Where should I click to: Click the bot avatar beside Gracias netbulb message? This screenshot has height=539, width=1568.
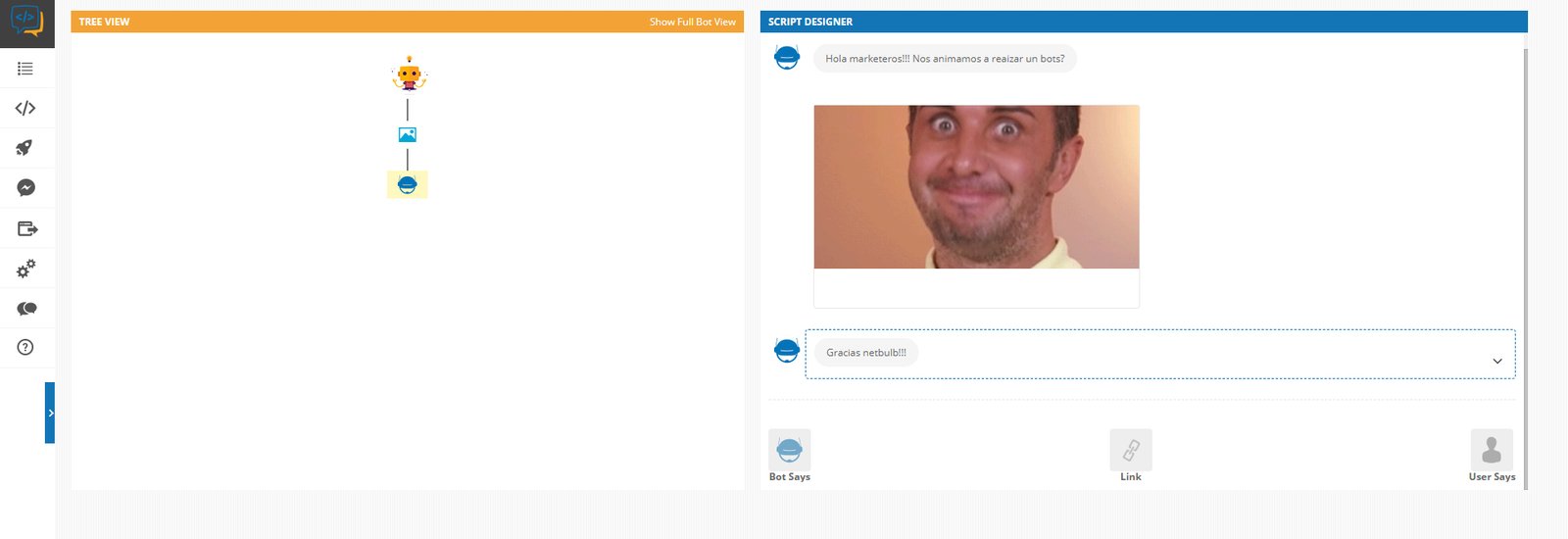tap(787, 350)
